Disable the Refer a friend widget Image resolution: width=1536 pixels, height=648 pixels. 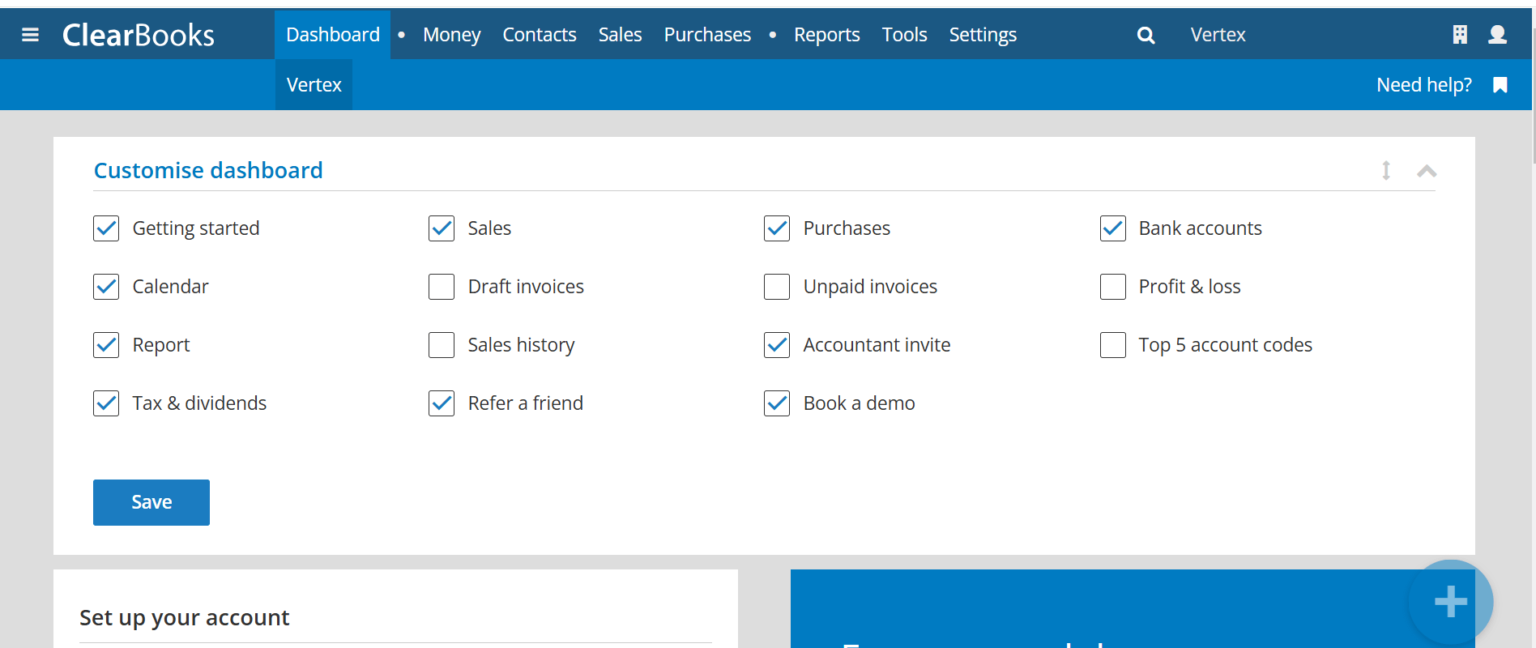click(x=441, y=403)
